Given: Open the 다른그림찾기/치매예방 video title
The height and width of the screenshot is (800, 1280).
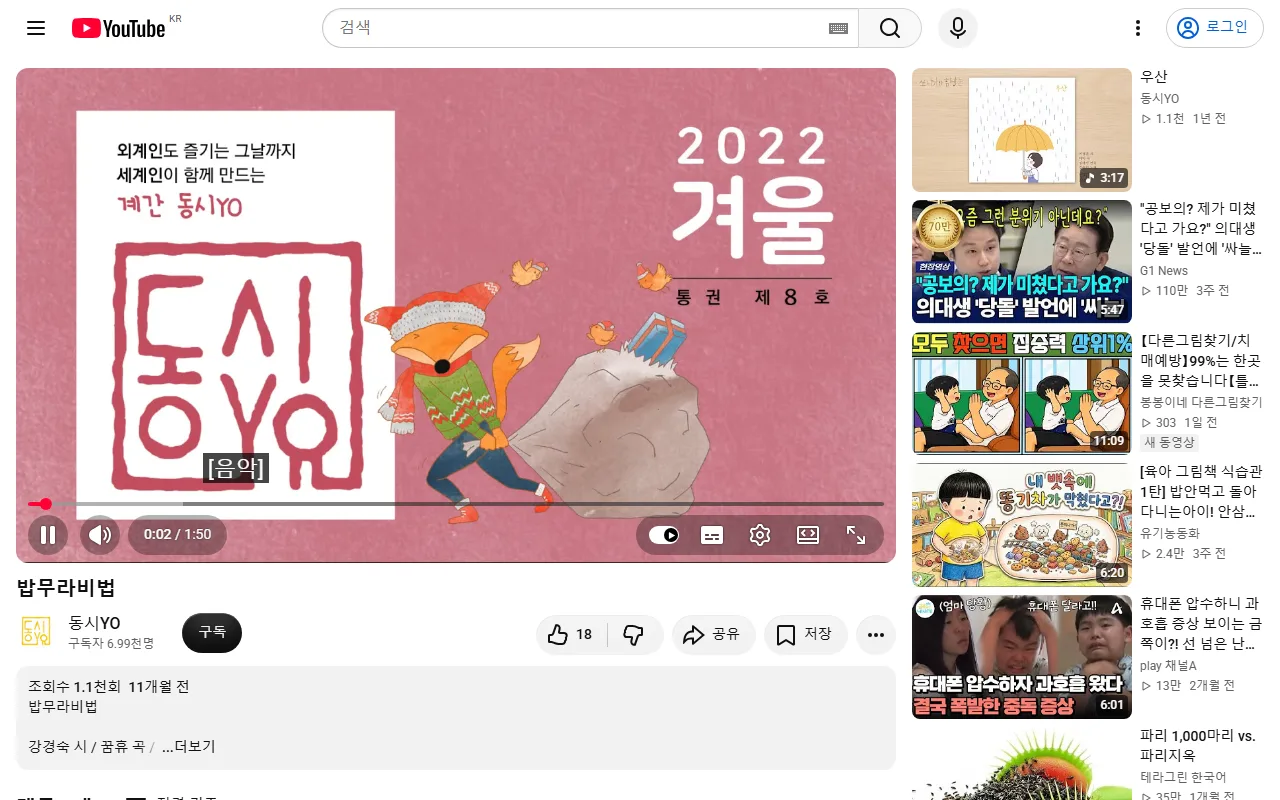Looking at the screenshot, I should [1201, 361].
